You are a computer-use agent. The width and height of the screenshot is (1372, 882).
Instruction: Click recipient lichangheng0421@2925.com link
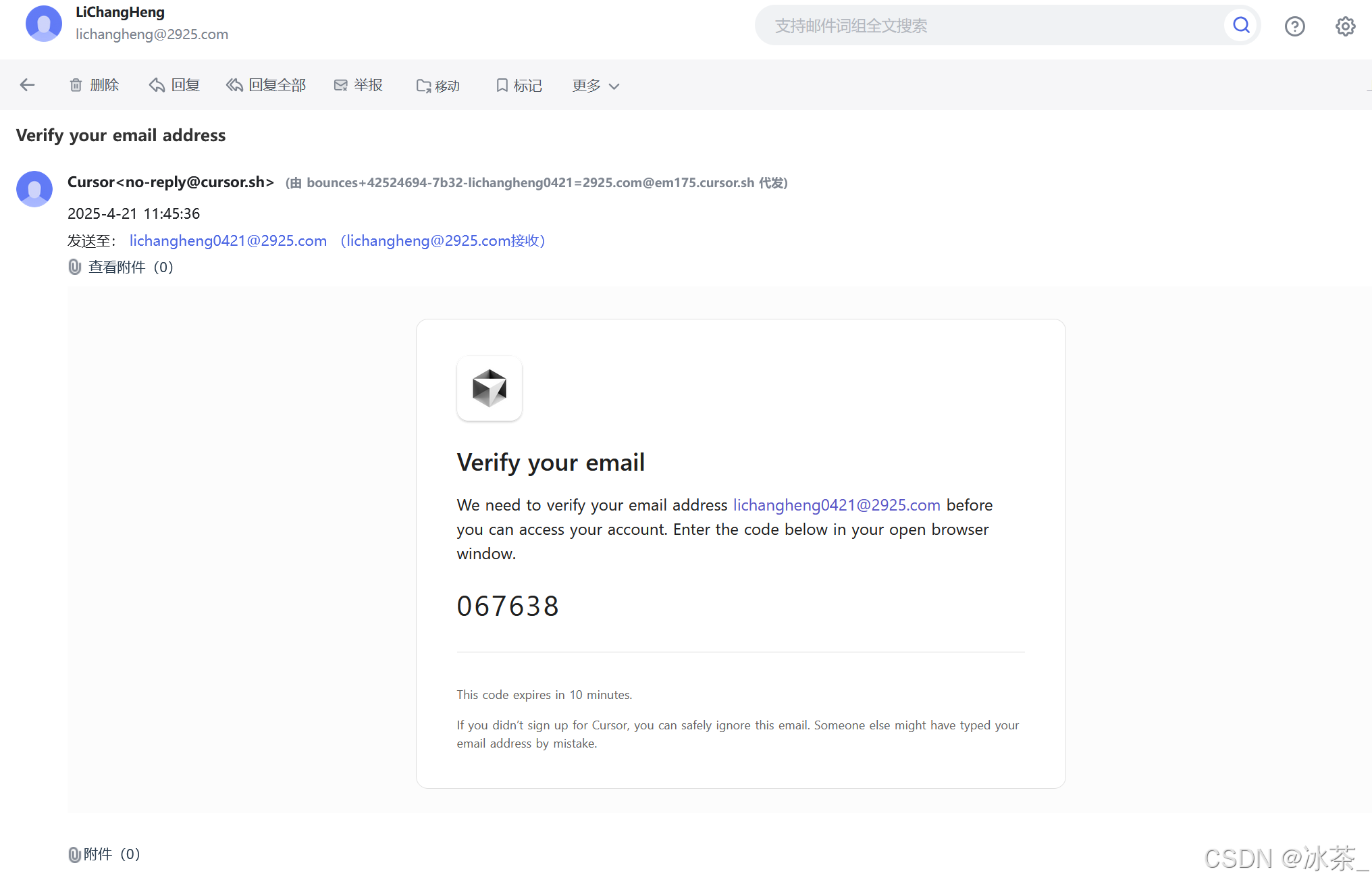[228, 241]
